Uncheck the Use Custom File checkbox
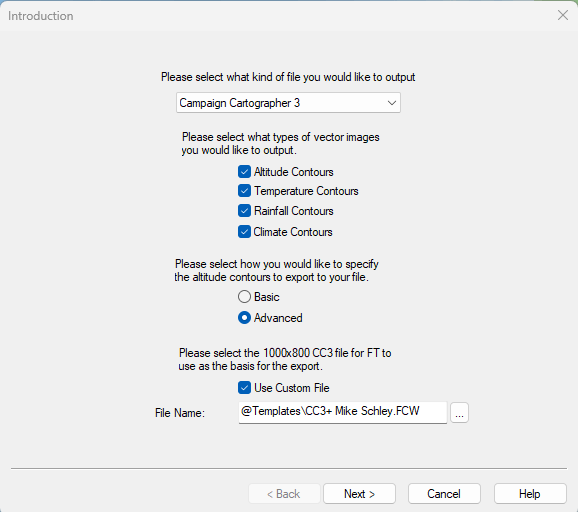This screenshot has height=512, width=578. [x=244, y=388]
